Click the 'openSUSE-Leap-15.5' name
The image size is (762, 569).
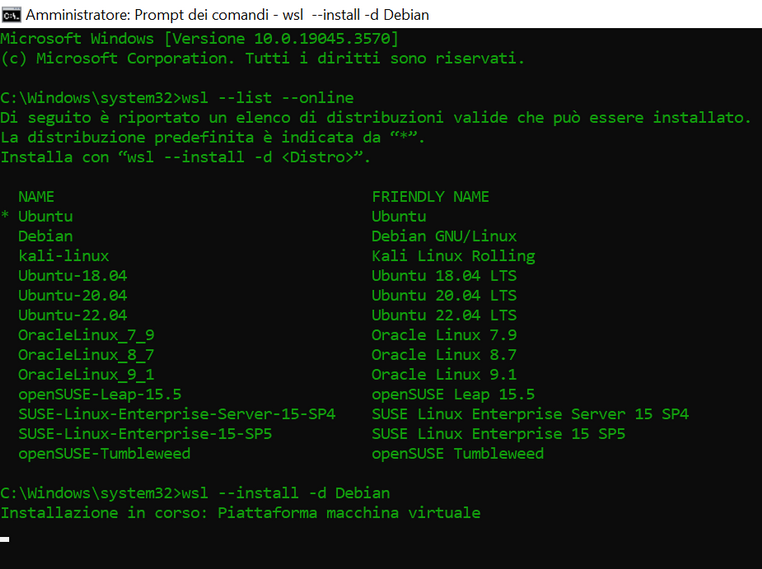click(100, 395)
